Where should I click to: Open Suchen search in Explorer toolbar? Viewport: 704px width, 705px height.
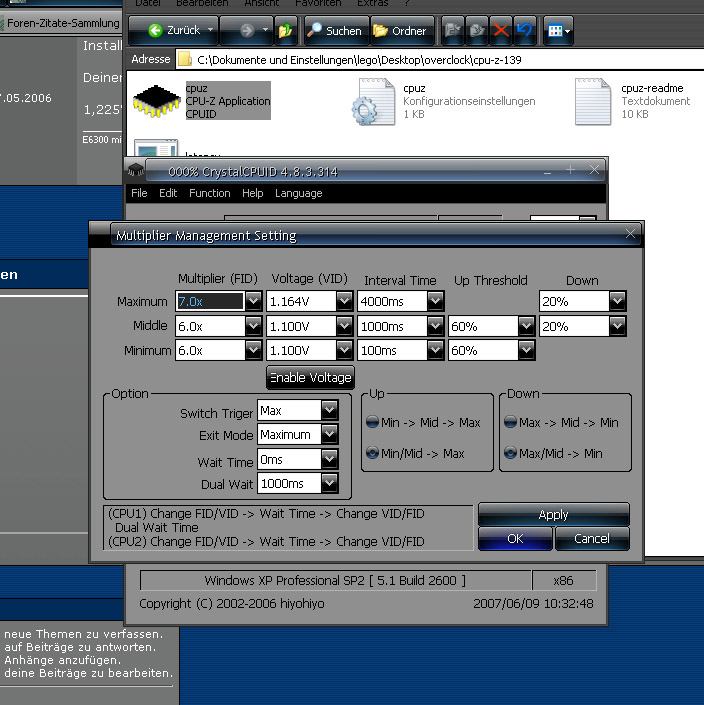[335, 31]
